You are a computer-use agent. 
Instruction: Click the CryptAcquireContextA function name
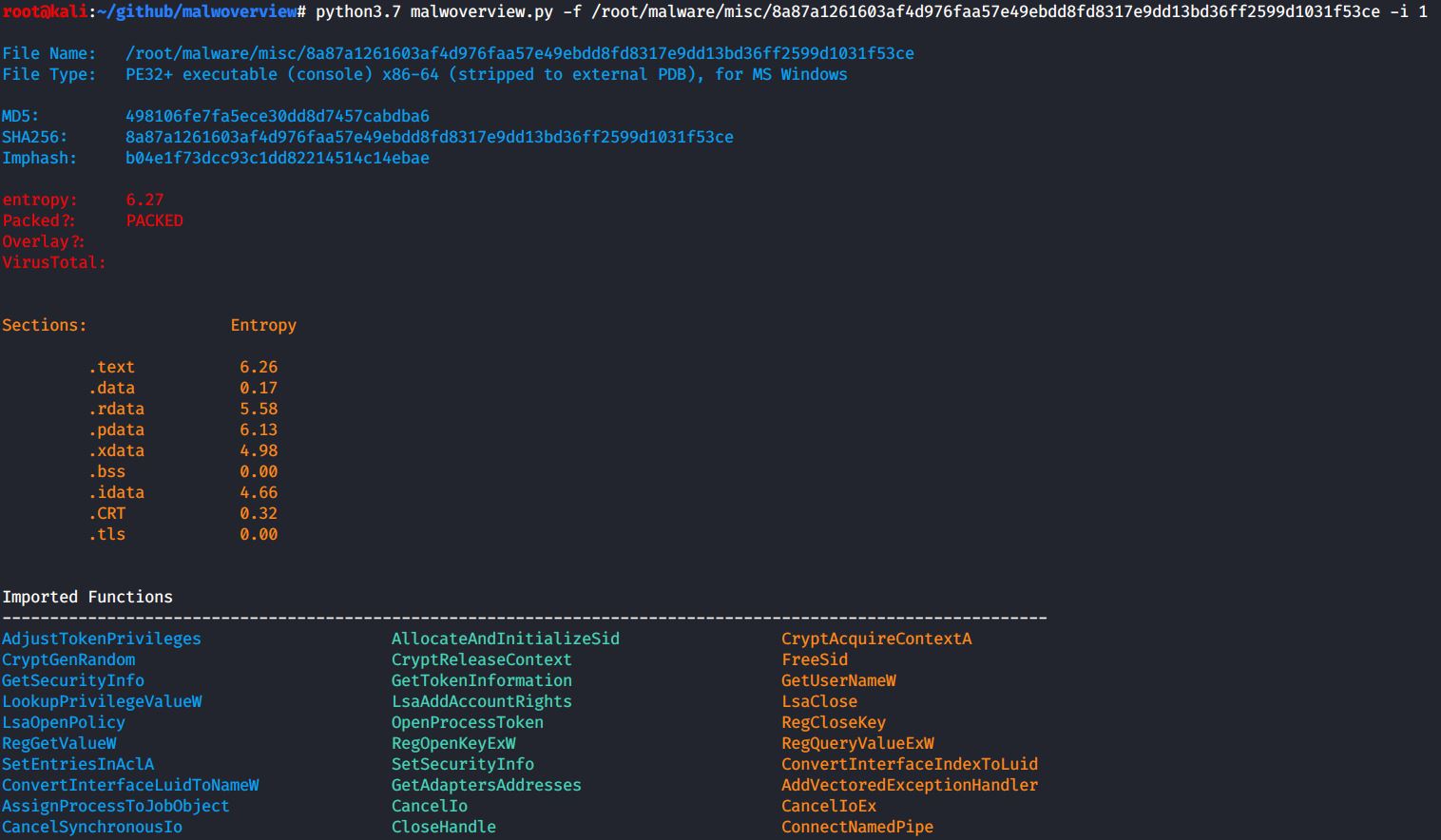point(876,639)
